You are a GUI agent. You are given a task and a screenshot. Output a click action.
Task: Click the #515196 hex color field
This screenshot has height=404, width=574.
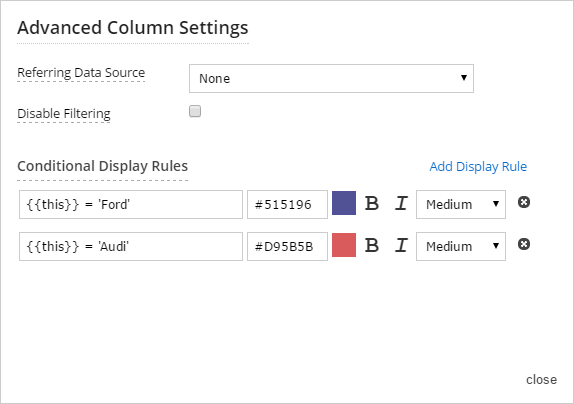click(x=287, y=204)
